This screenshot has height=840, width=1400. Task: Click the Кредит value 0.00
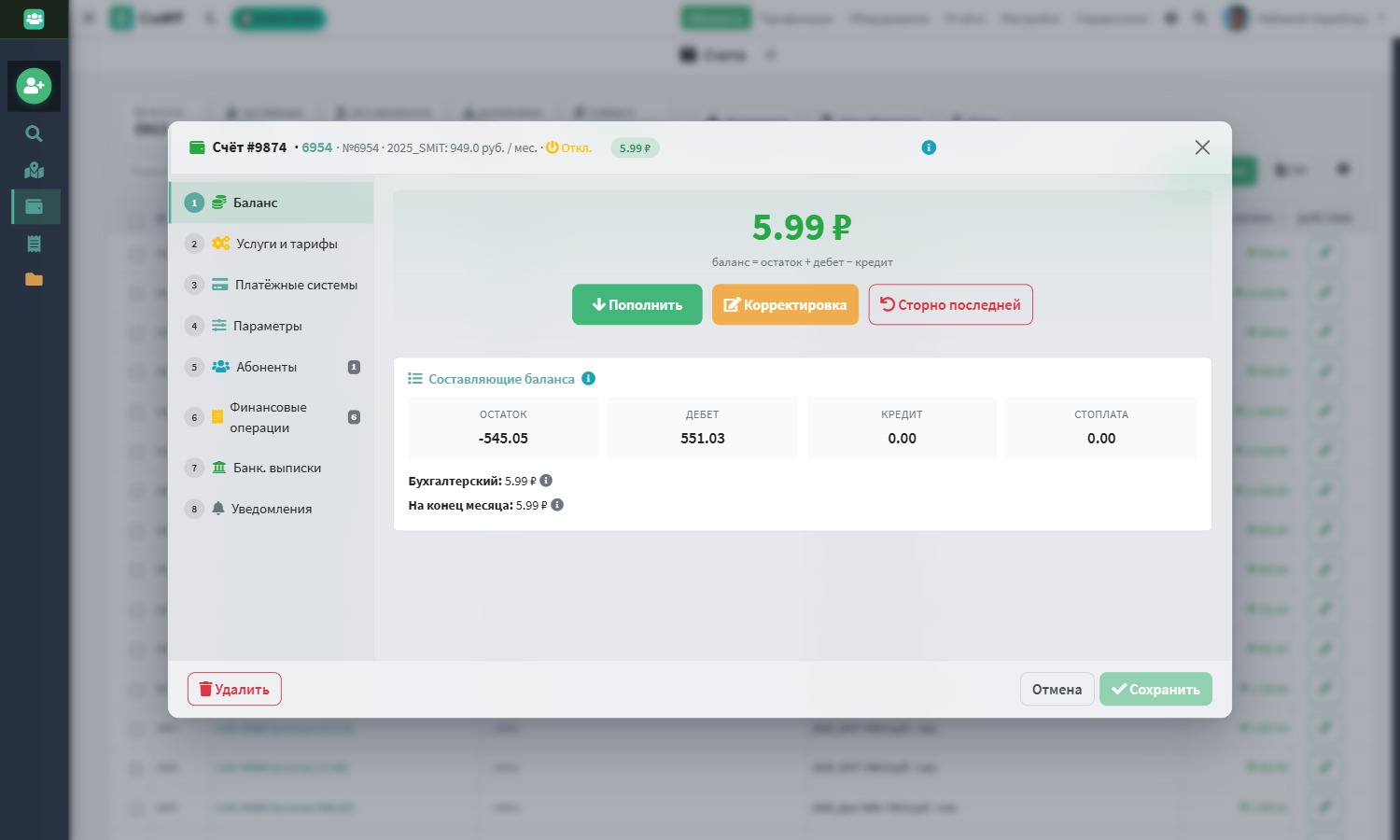[x=902, y=438]
